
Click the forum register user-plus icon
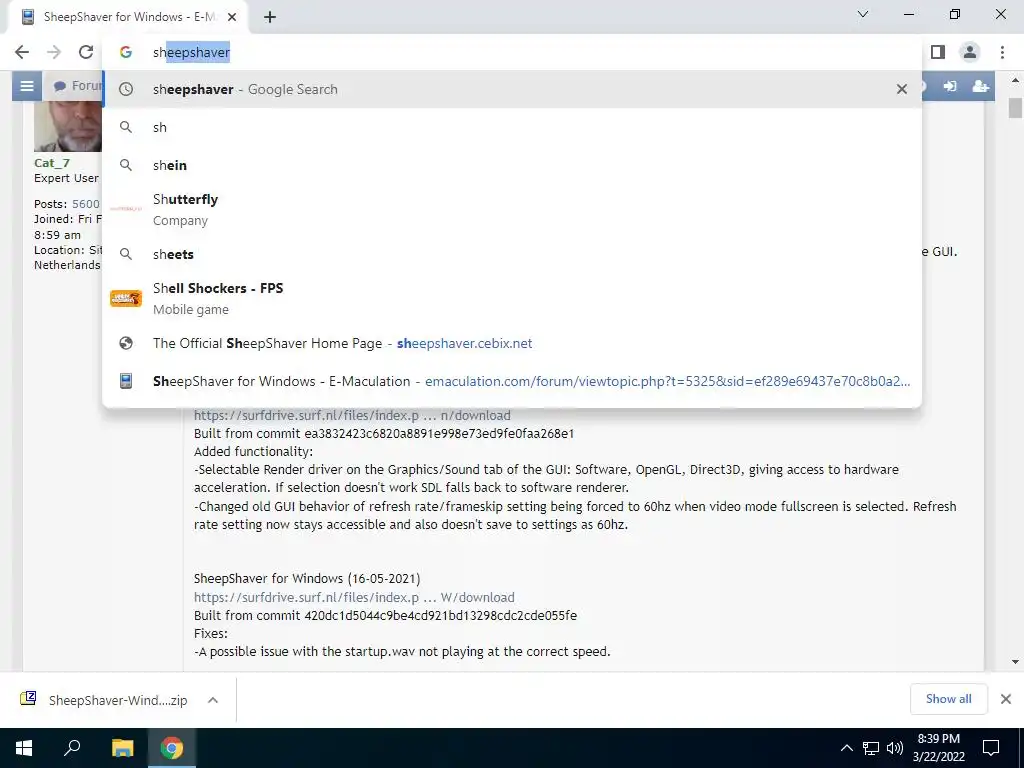coord(980,86)
